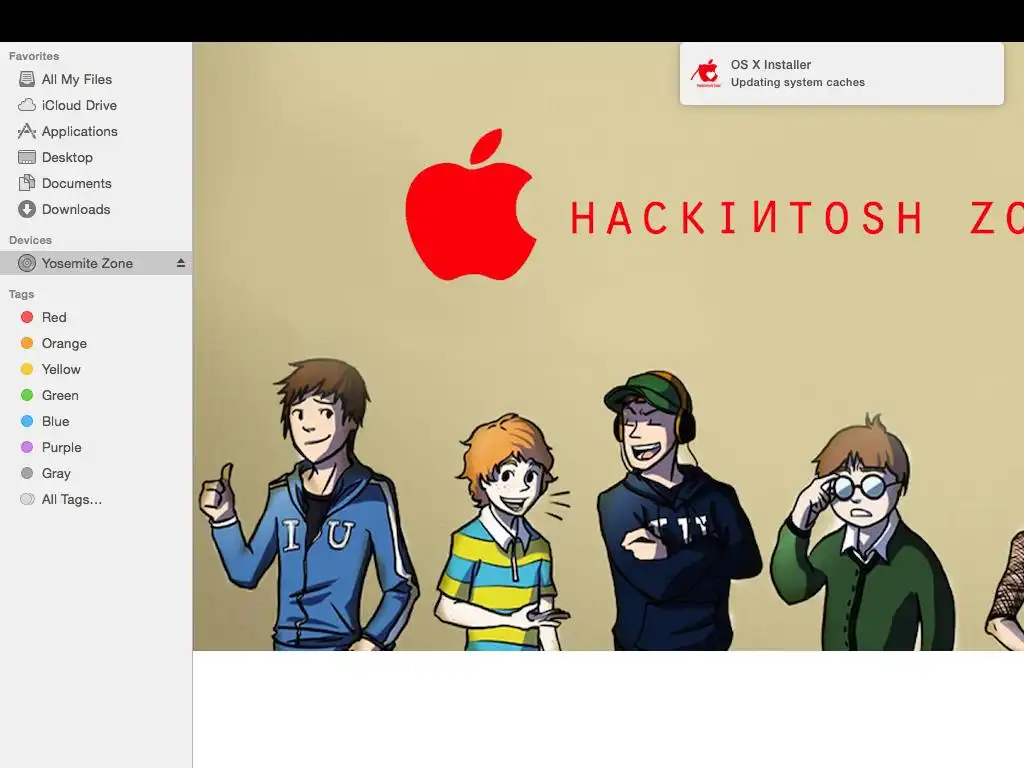Filter by the Gray tag label
The width and height of the screenshot is (1024, 768).
(56, 473)
